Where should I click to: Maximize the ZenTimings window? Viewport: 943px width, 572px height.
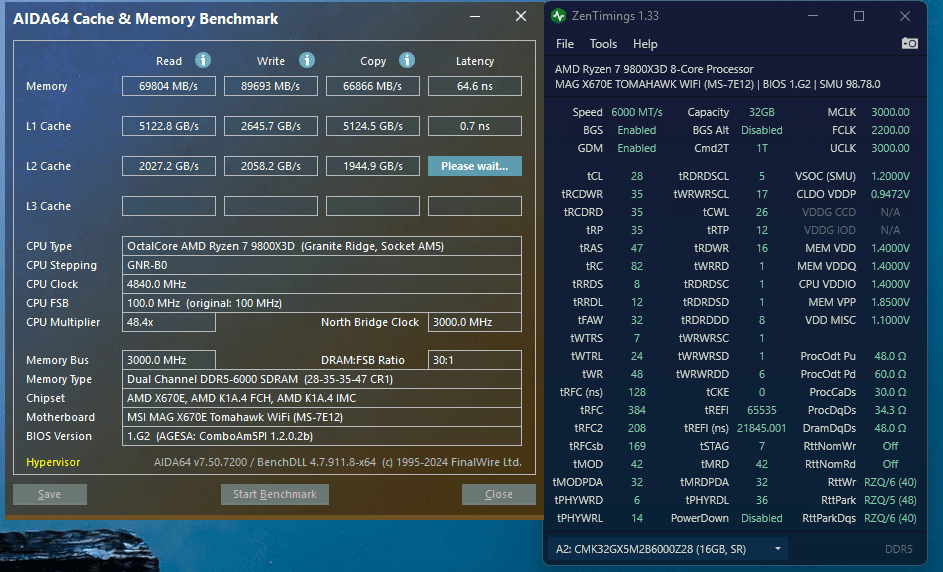(859, 16)
